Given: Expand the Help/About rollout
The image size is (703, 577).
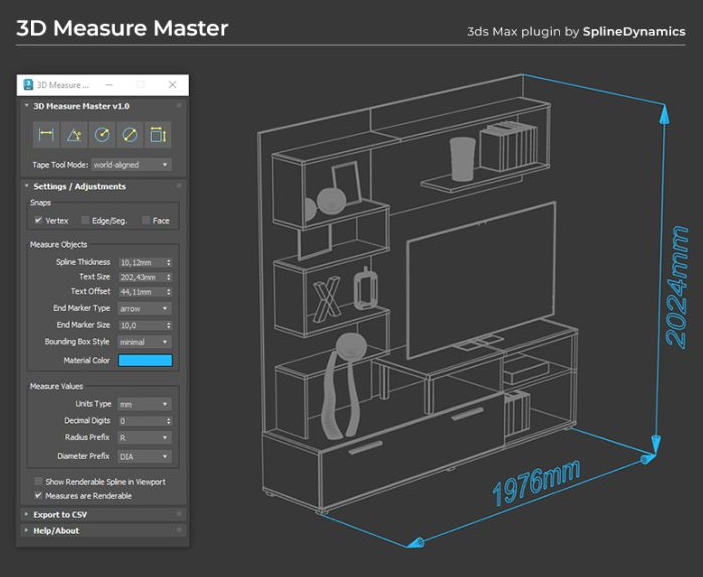Looking at the screenshot, I should pos(56,531).
